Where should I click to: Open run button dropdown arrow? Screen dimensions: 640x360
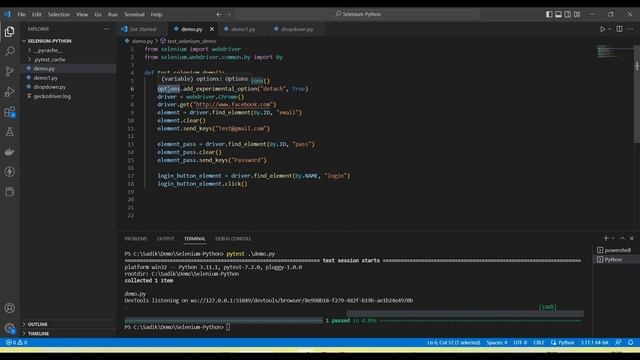(x=609, y=29)
